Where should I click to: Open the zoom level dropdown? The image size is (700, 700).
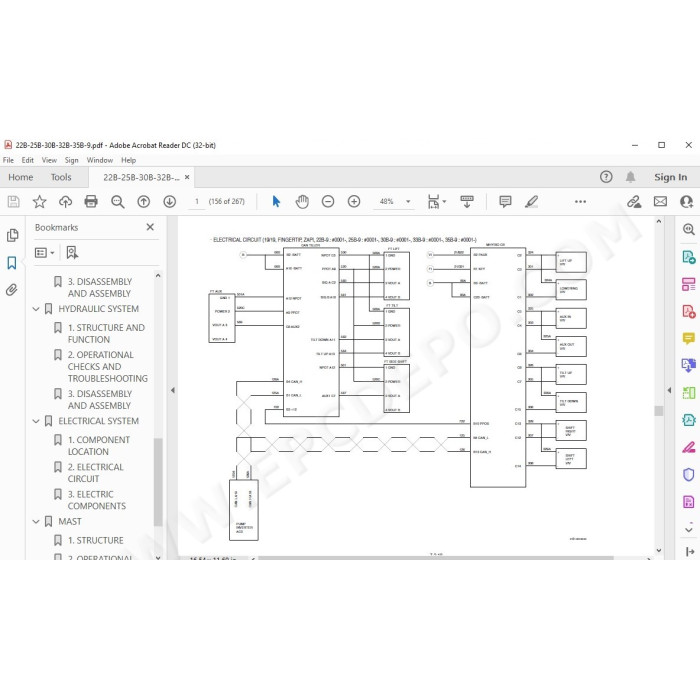(408, 202)
